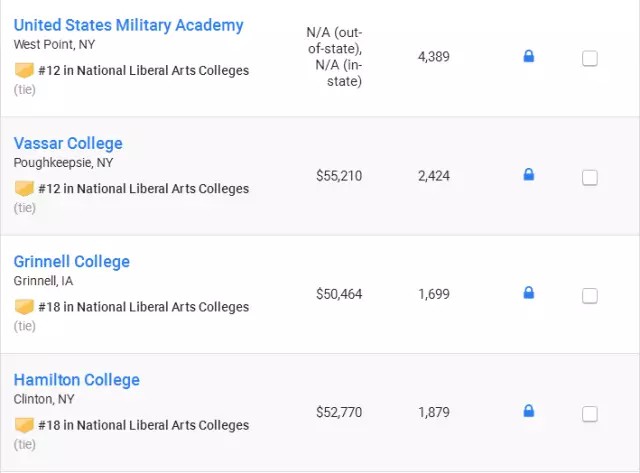Click the 1,699 enrollment figure for Grinnell

[434, 294]
